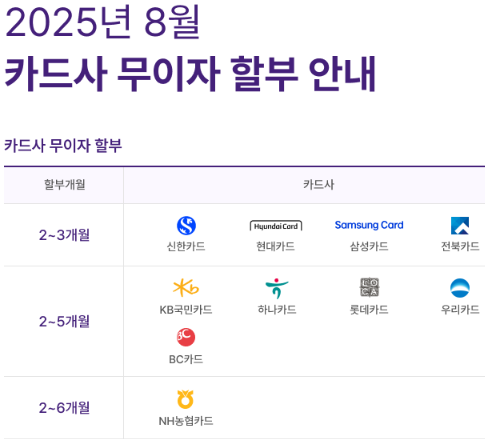Click the Shinhan Card blue logo
The width and height of the screenshot is (485, 439).
tap(186, 226)
